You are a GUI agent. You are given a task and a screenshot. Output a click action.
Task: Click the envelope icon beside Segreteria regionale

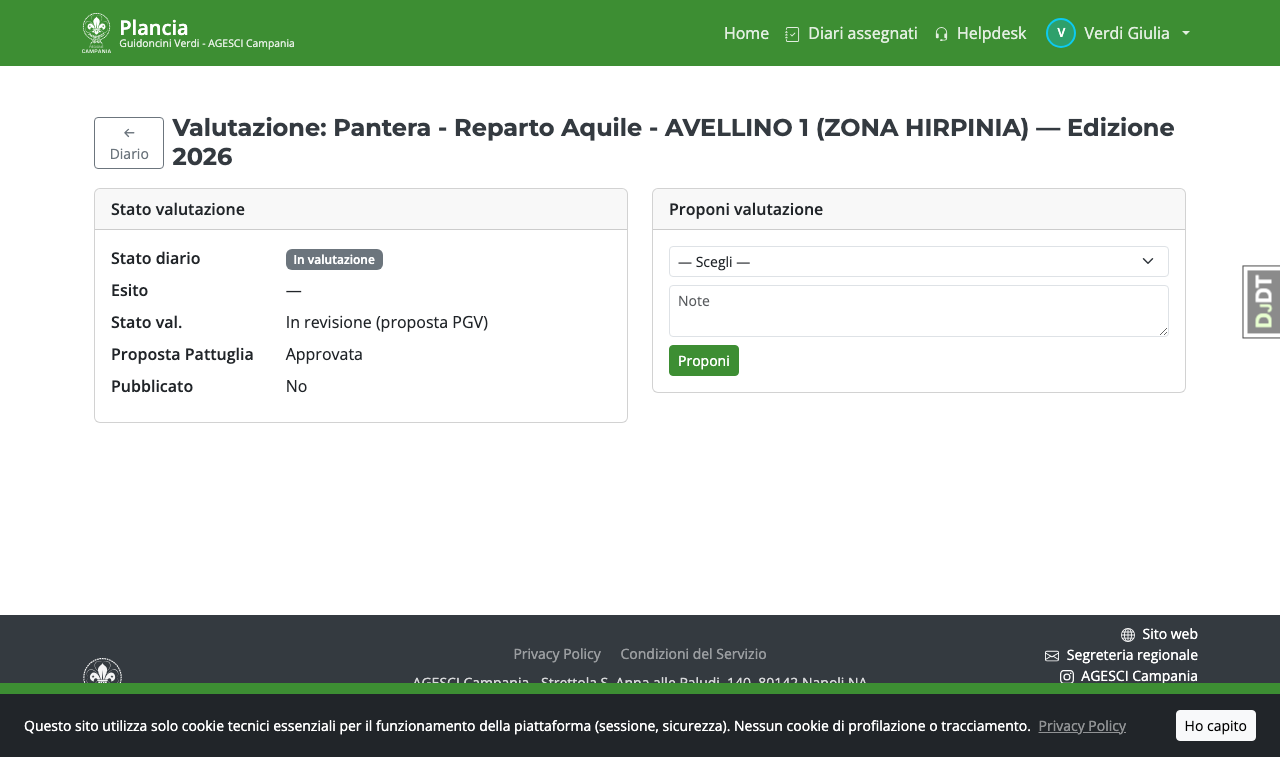[1052, 656]
